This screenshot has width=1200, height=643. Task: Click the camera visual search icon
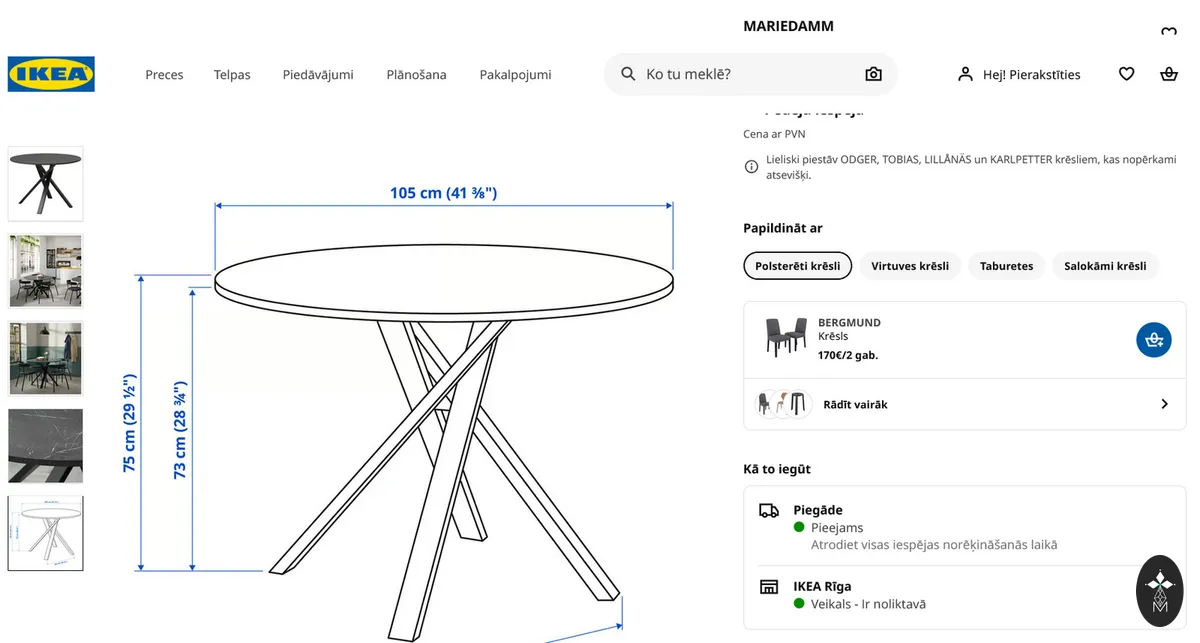coord(873,74)
